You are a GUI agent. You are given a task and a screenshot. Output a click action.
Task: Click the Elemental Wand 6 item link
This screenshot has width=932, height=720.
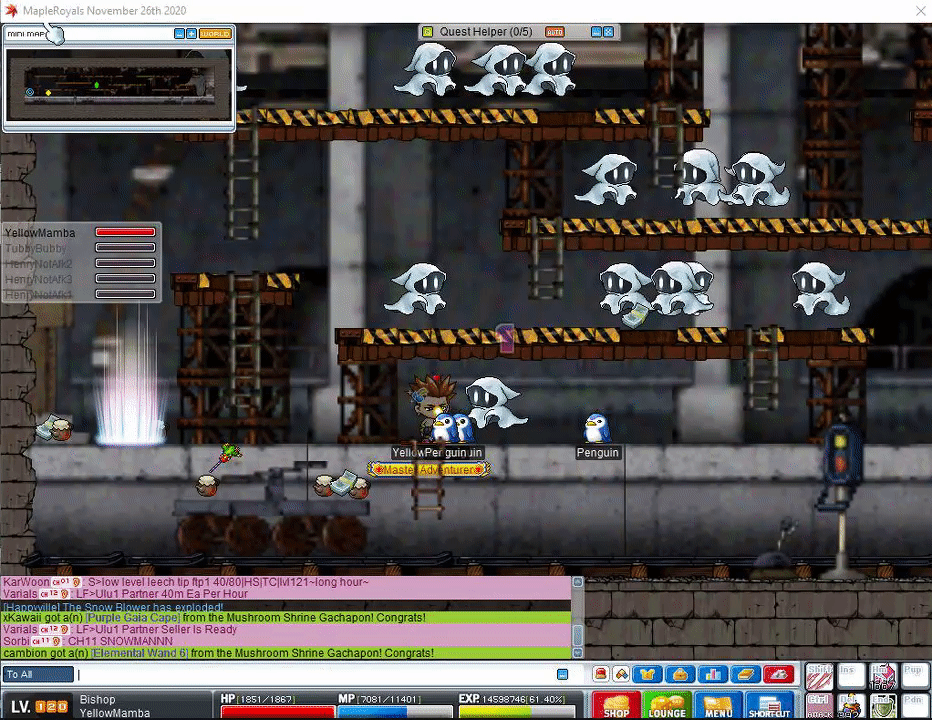[140, 653]
